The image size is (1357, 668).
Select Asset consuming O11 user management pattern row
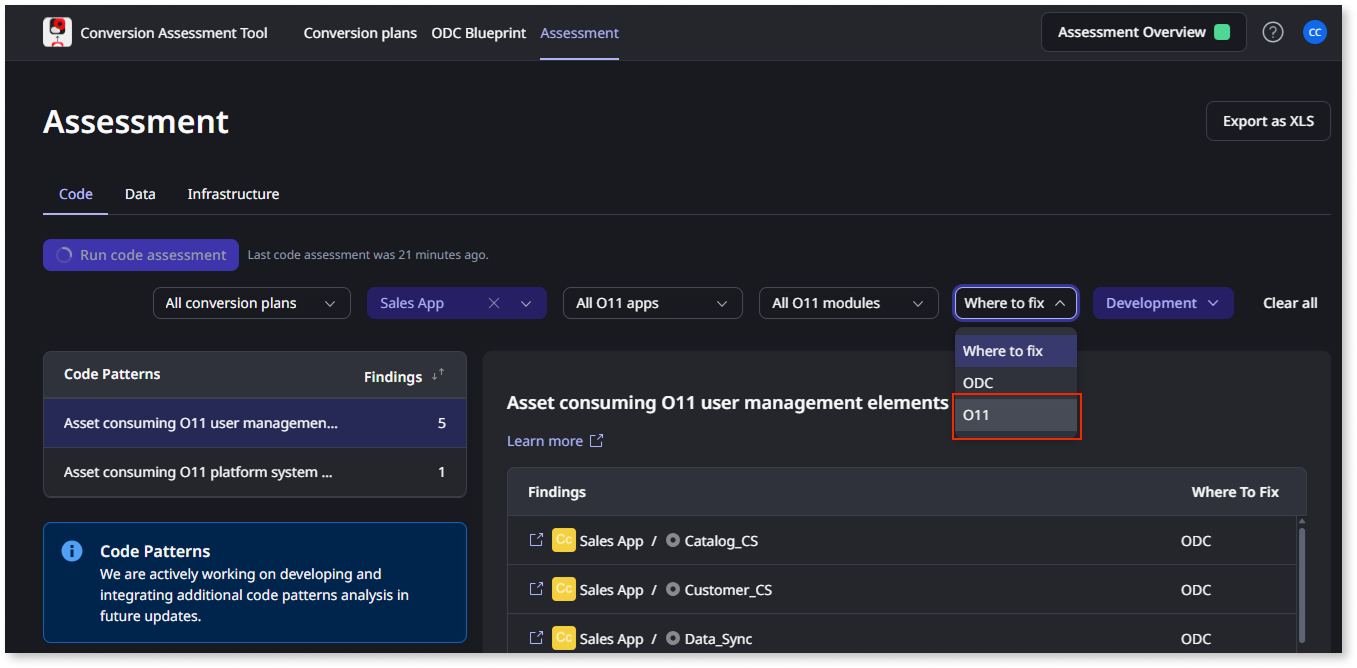[x=255, y=423]
